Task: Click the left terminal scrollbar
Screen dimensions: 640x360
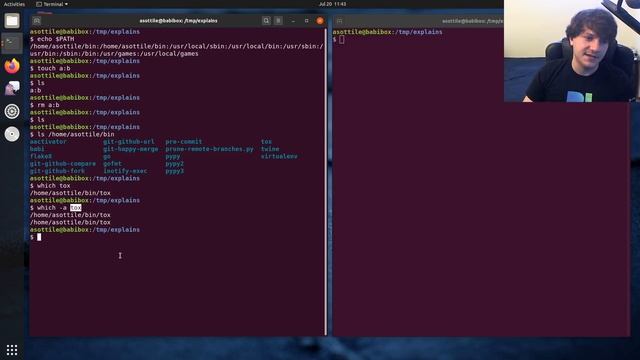Action: coord(326,182)
